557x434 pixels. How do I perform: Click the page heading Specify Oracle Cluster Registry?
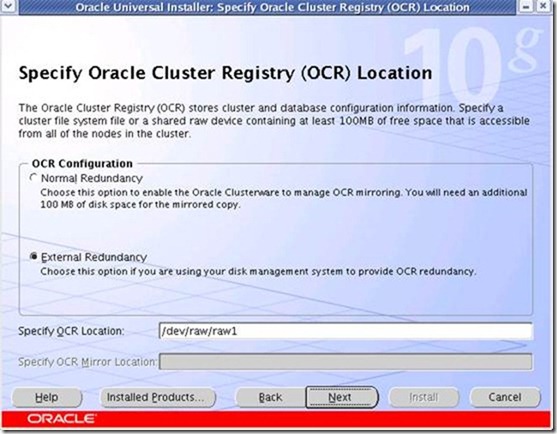click(225, 73)
